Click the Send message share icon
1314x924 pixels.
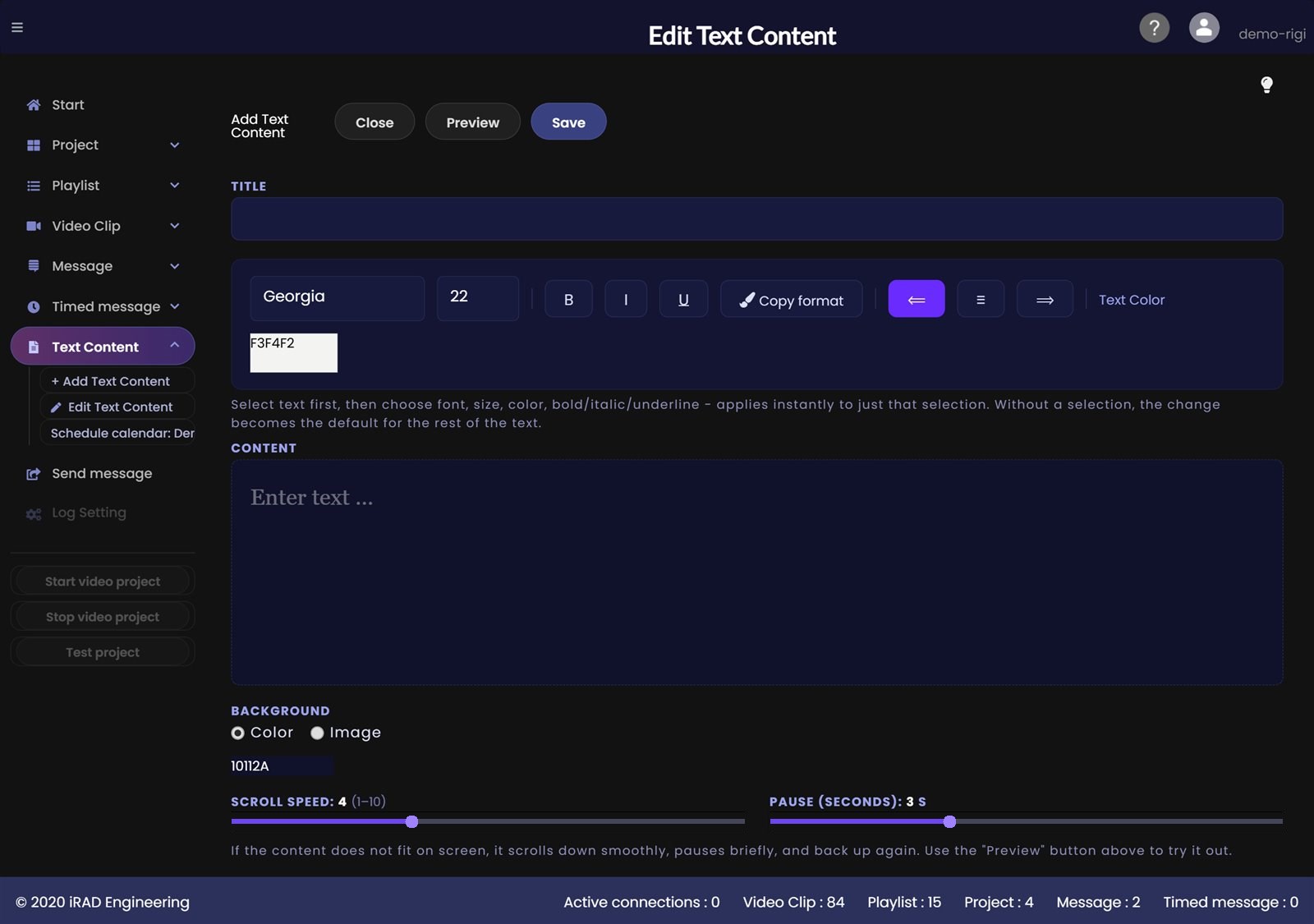tap(34, 474)
